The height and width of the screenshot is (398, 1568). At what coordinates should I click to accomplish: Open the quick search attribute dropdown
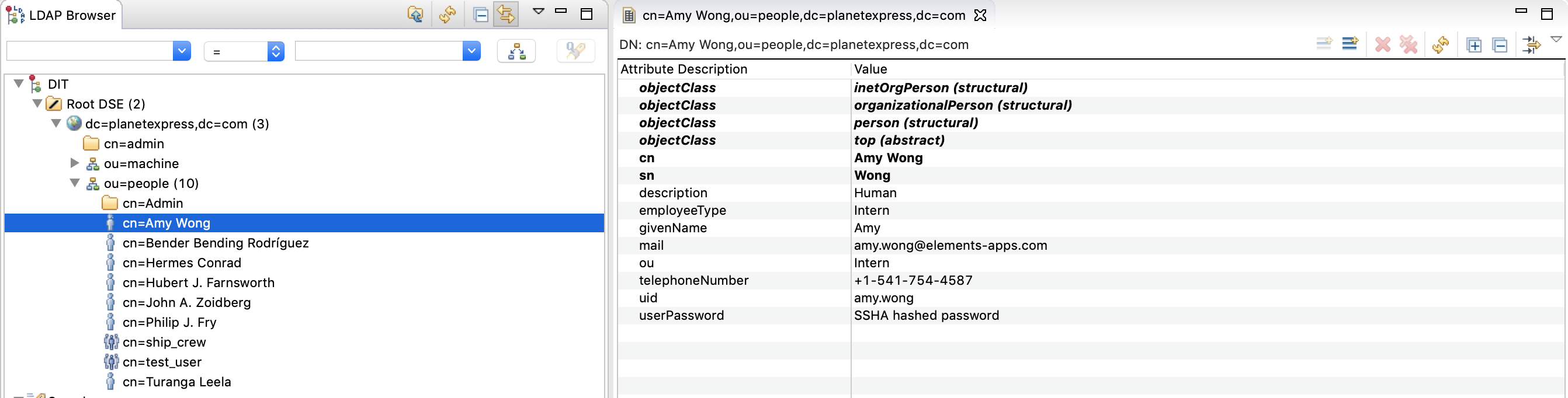181,51
